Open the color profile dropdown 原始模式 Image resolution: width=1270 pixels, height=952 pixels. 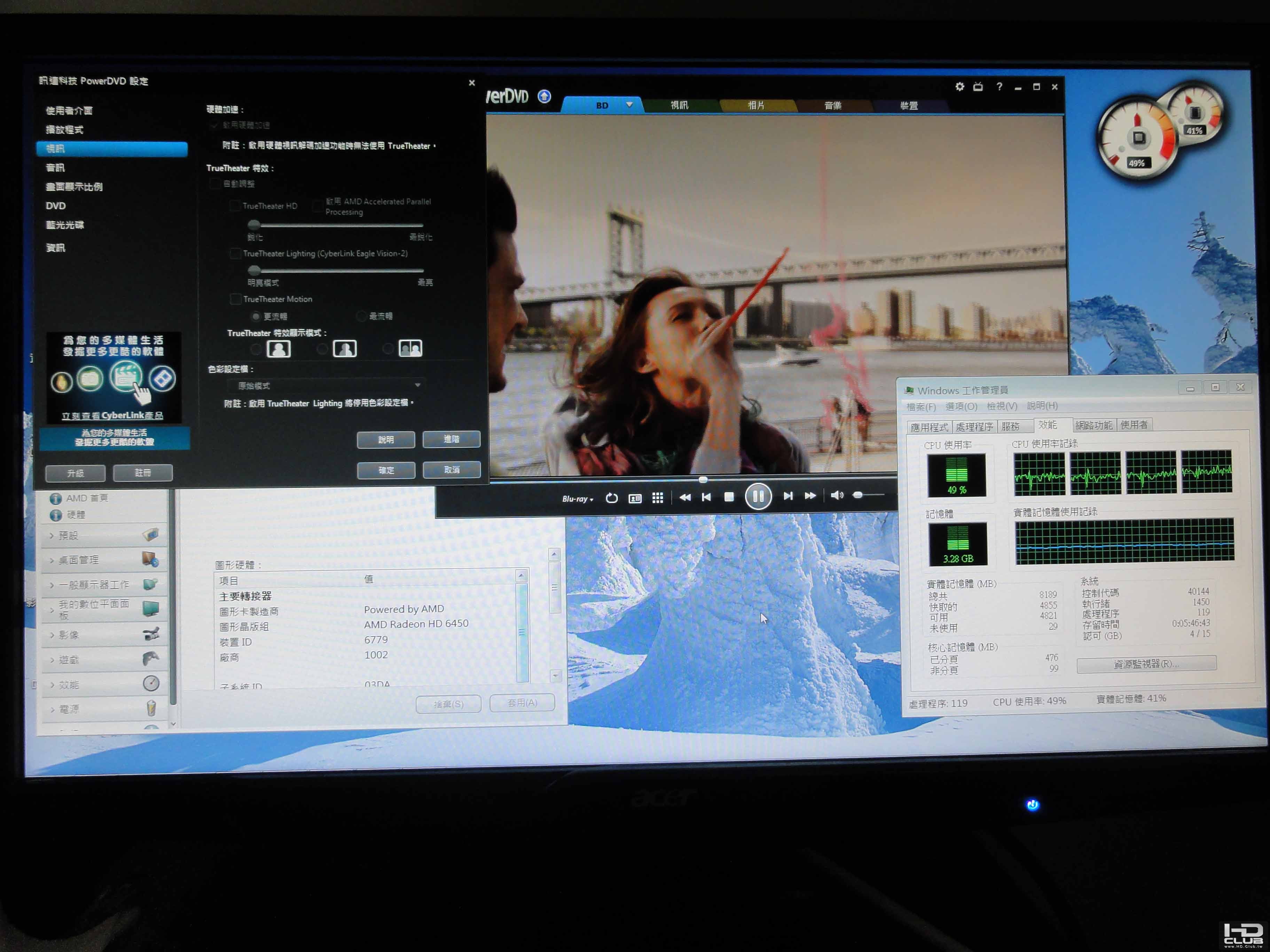326,386
